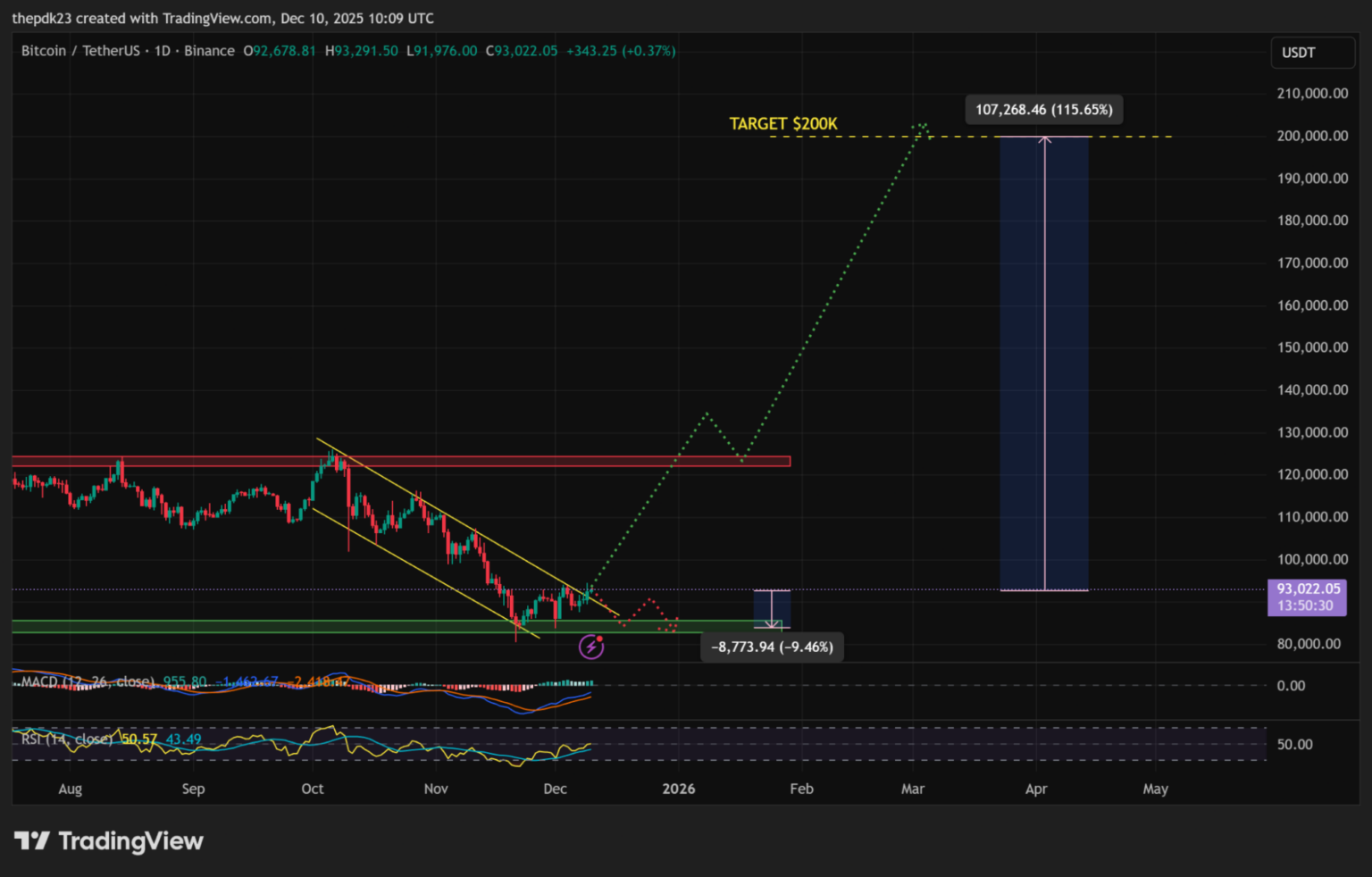The image size is (1372, 877).
Task: Click the -8,773.94 (-9.46%) measurement label
Action: click(x=772, y=647)
